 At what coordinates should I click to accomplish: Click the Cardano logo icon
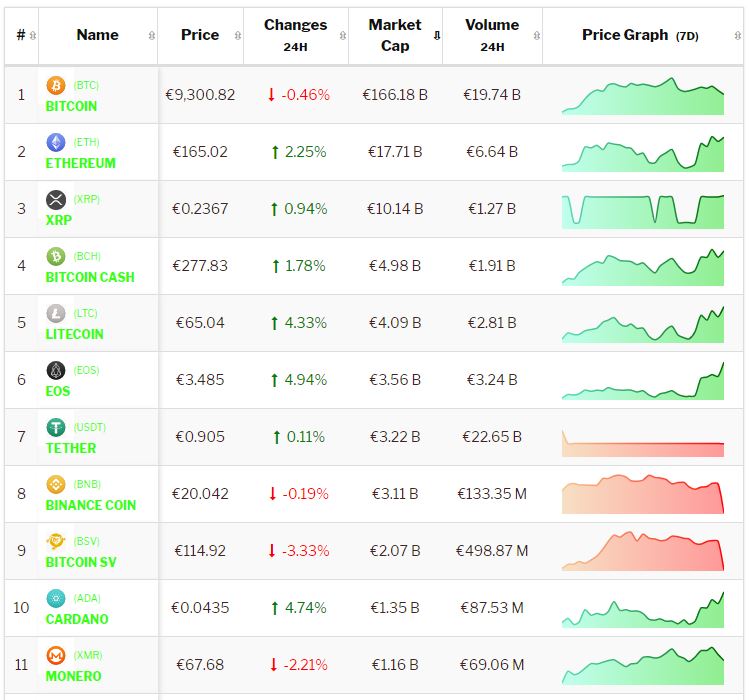56,599
